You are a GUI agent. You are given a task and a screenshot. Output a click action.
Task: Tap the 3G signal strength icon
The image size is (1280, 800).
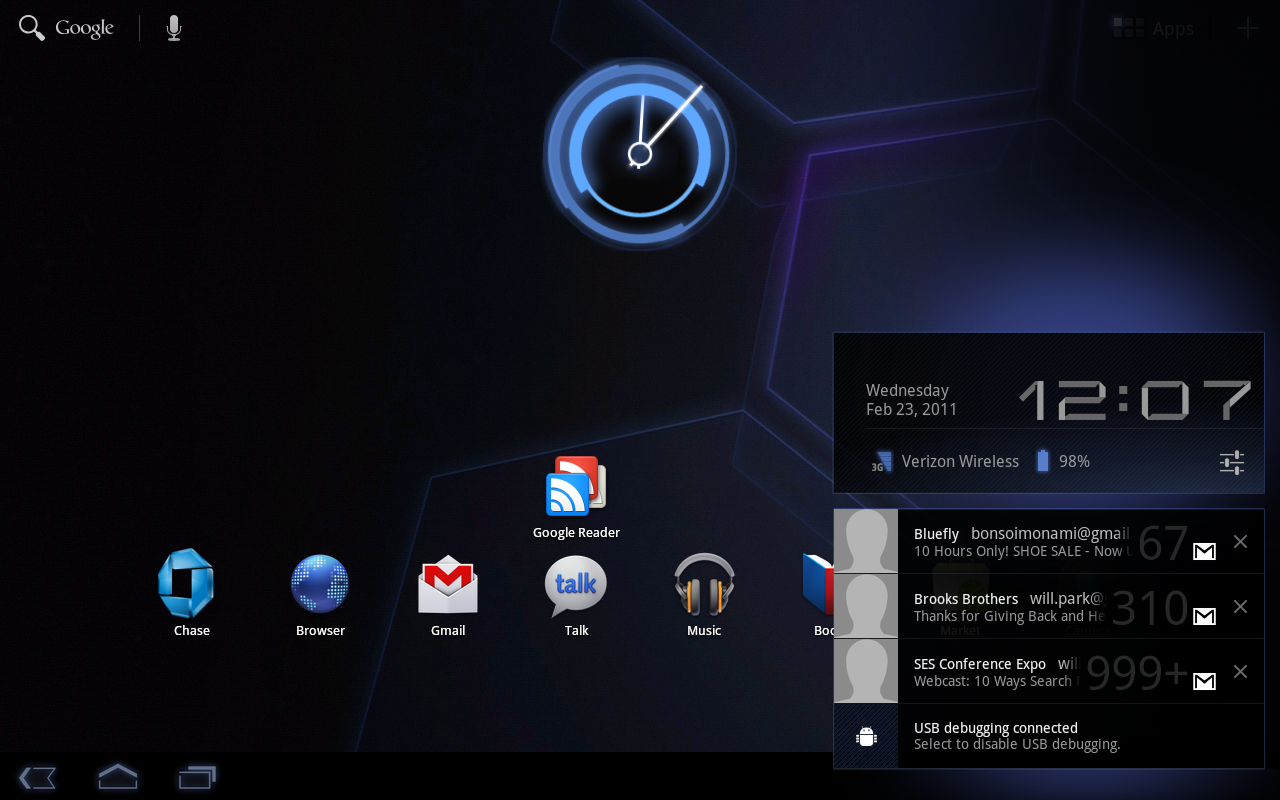881,461
